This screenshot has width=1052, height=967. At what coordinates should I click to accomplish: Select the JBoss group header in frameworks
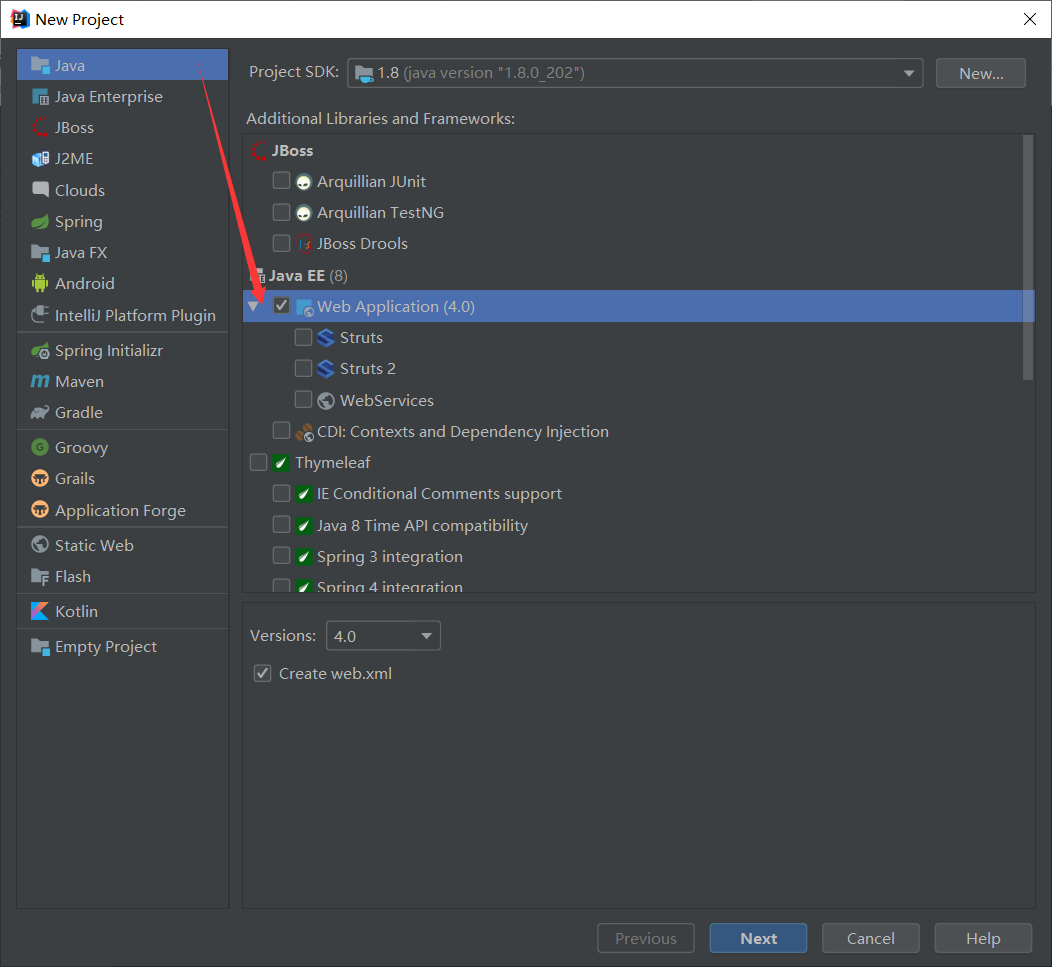coord(293,151)
